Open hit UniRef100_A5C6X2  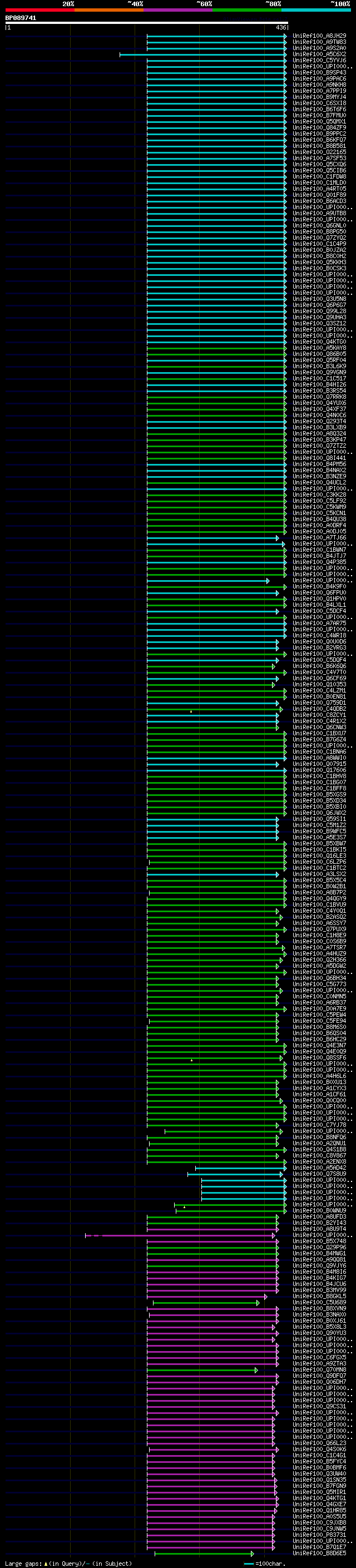pos(319,54)
